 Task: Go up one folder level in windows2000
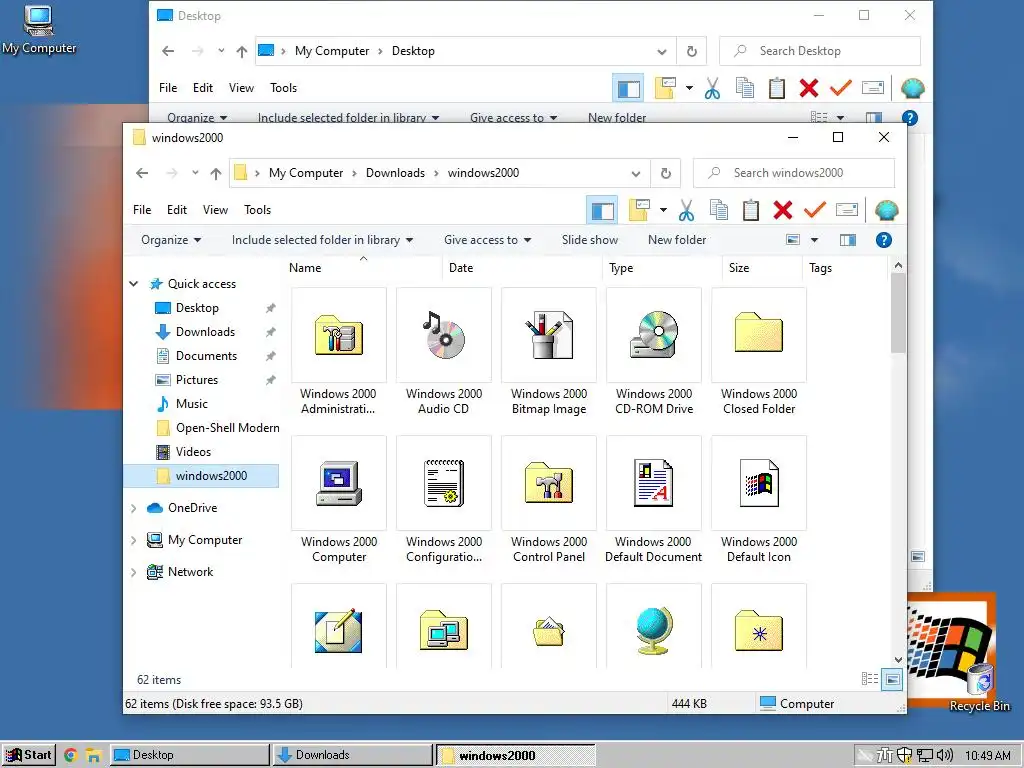[216, 173]
